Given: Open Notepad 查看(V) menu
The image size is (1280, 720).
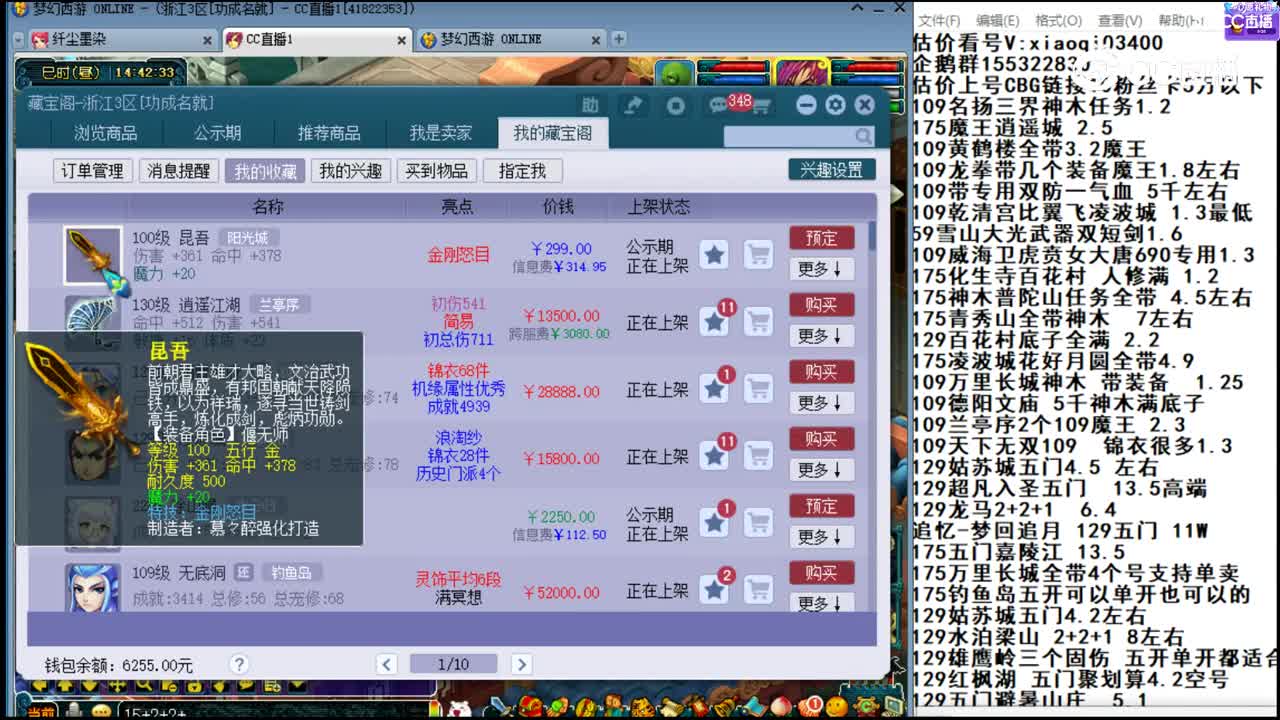Looking at the screenshot, I should click(1119, 21).
